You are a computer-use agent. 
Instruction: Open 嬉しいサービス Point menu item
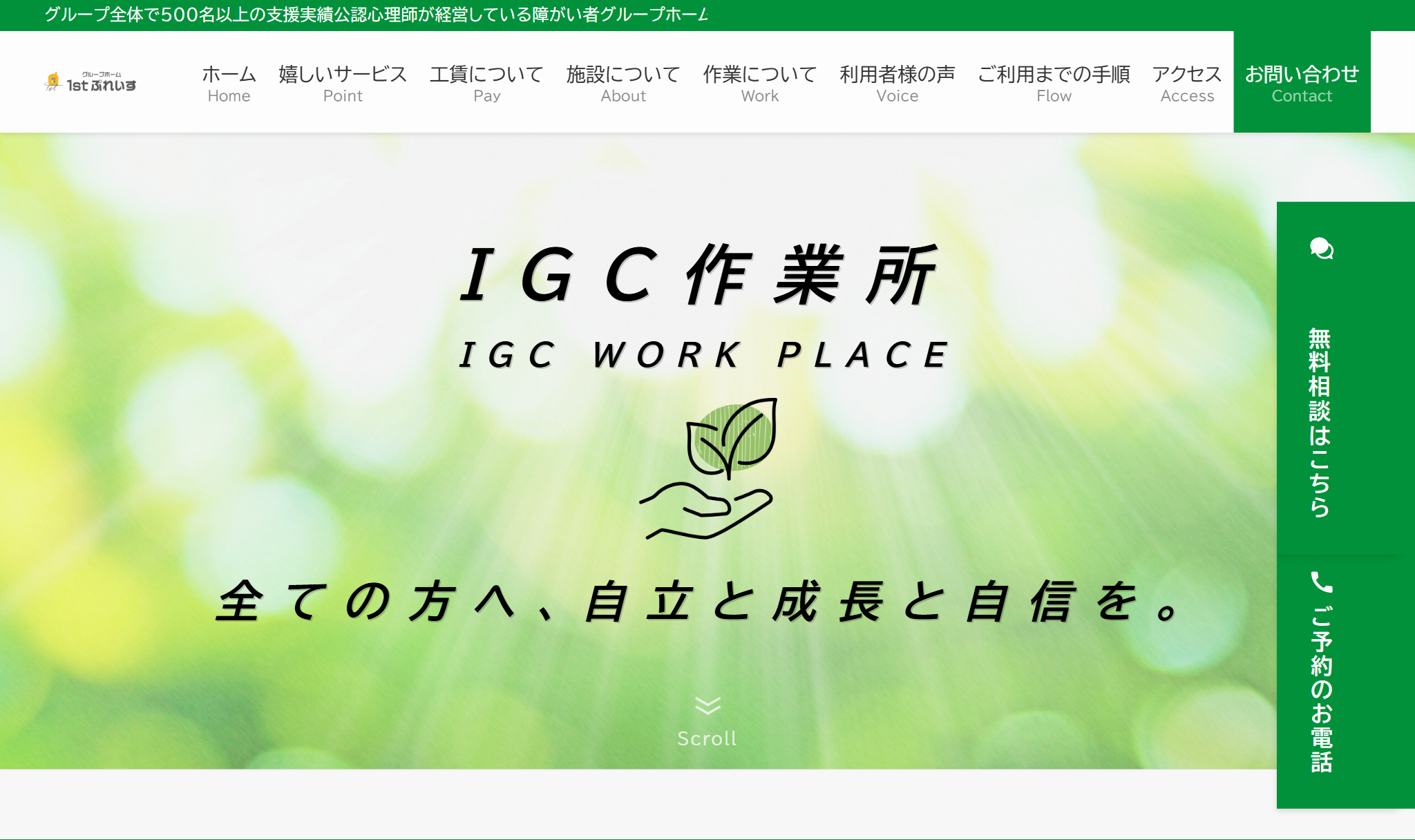[x=343, y=83]
